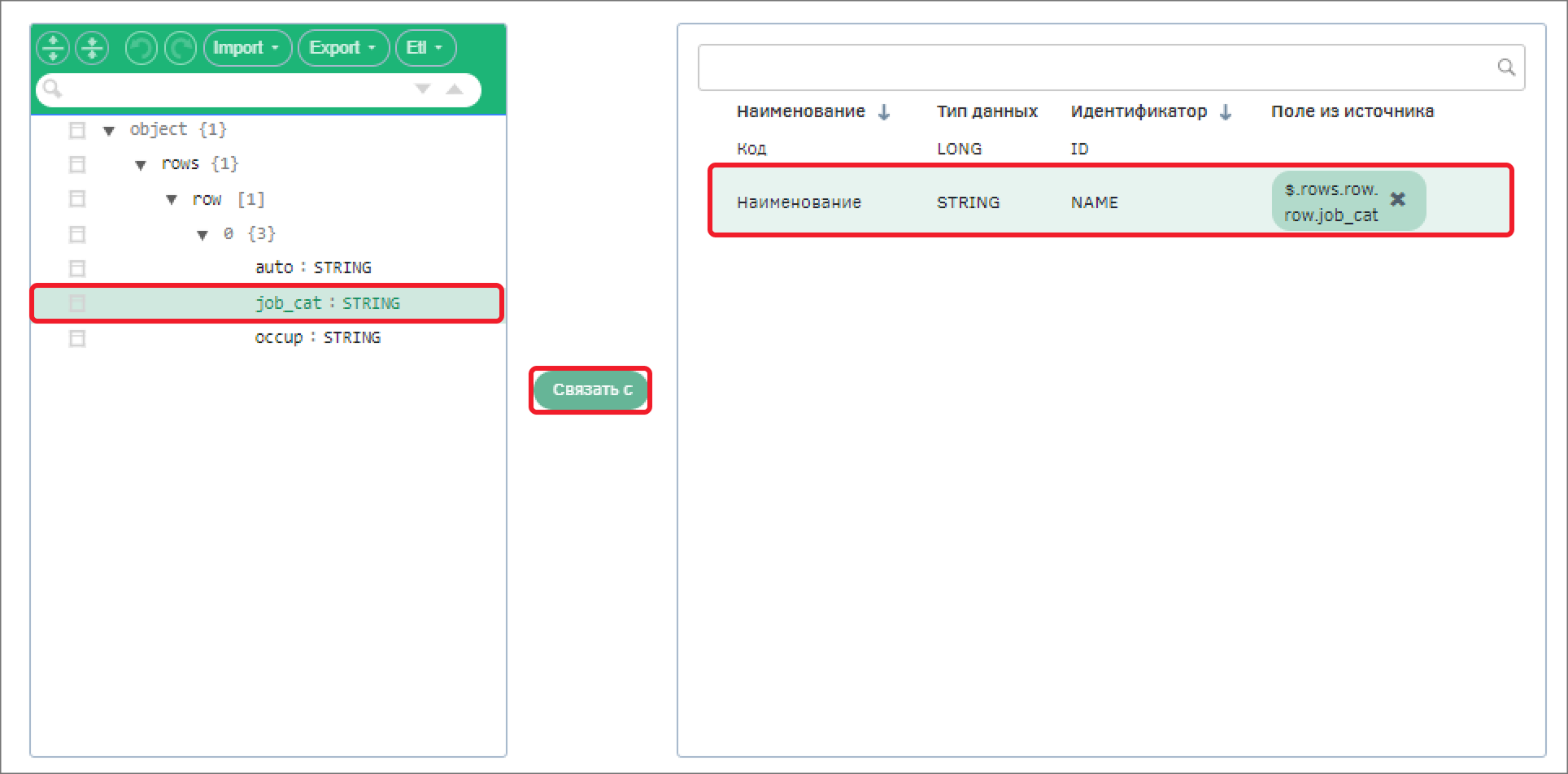Click the redo icon in toolbar
Viewport: 1568px width, 774px height.
[181, 48]
